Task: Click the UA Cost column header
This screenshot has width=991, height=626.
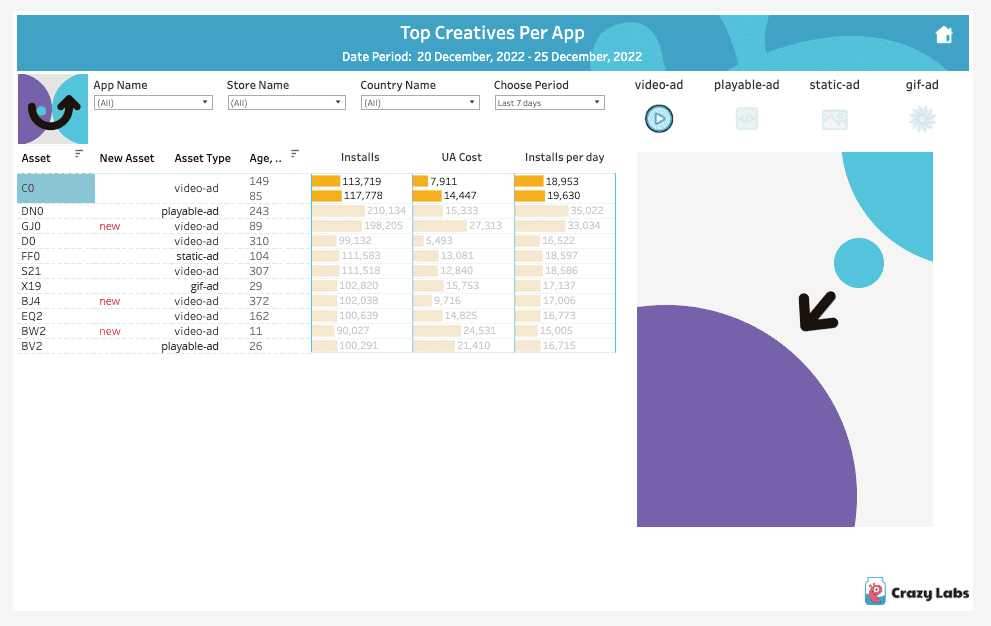Action: tap(461, 157)
